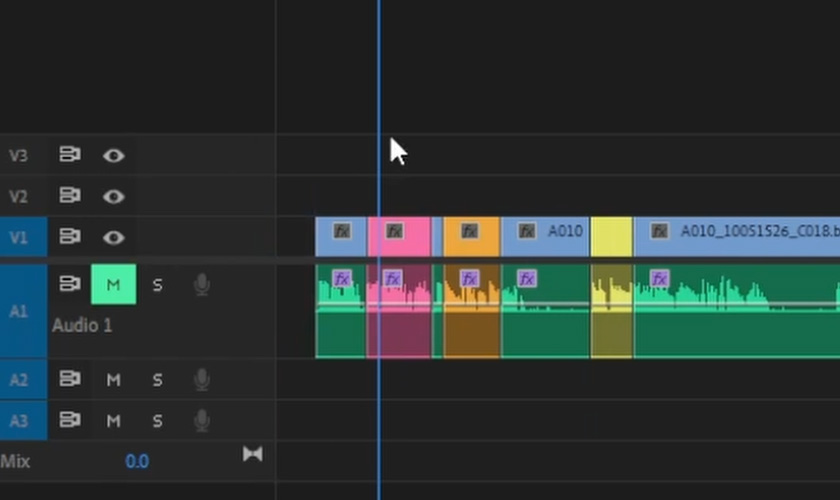
Task: Select the V2 track target label
Action: click(x=19, y=196)
